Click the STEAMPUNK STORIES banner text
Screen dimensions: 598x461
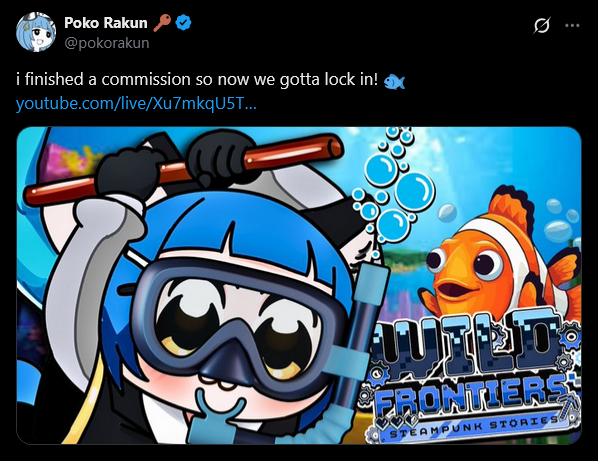[474, 427]
